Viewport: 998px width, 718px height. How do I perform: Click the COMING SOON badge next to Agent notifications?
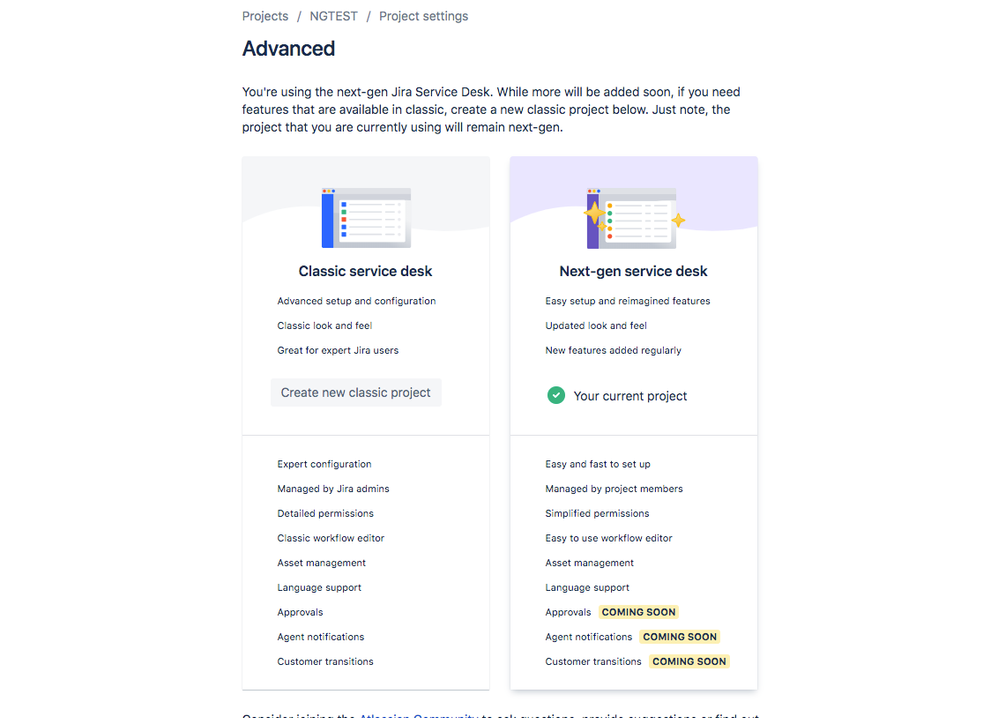click(x=679, y=636)
